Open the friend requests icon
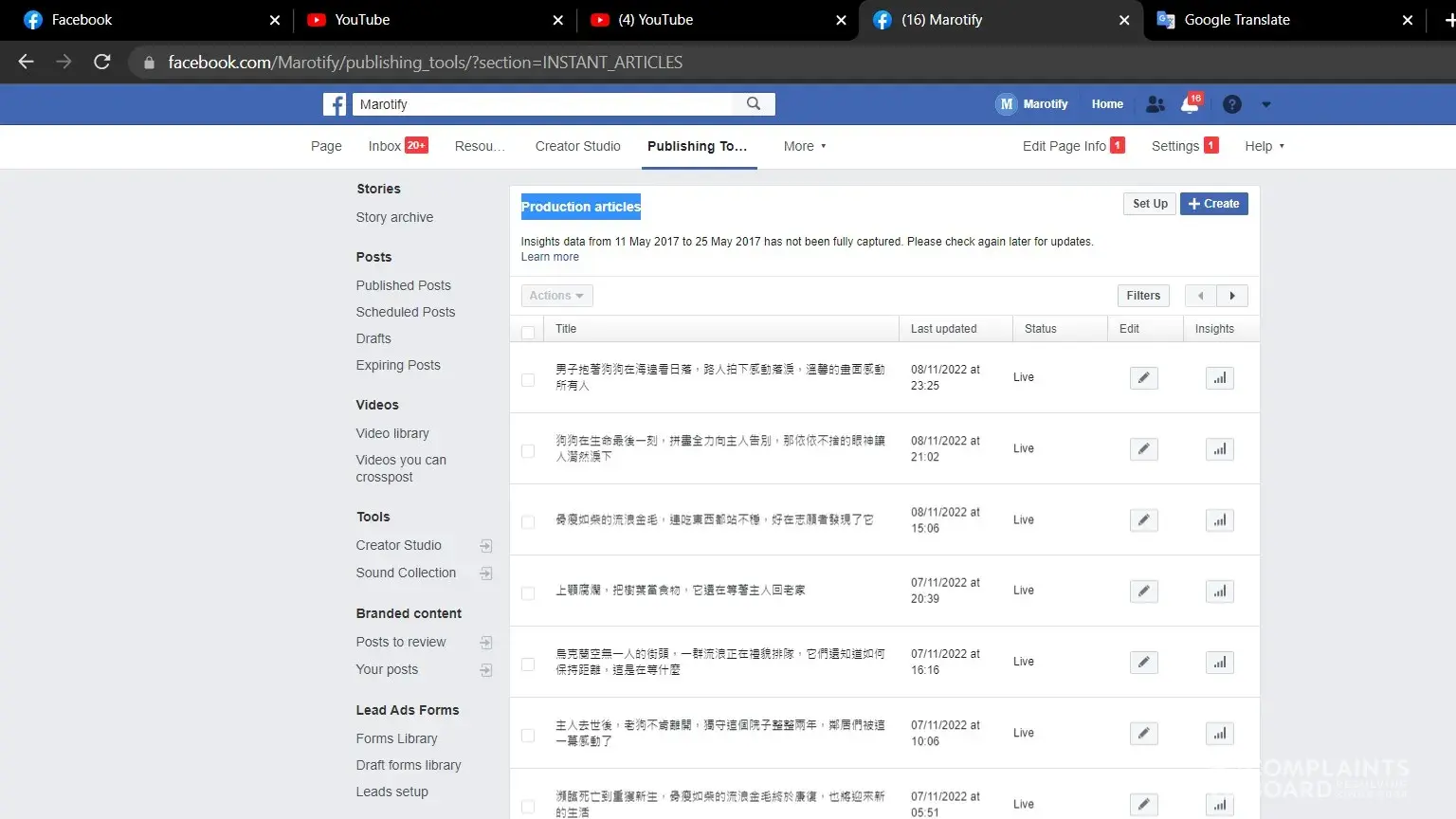 point(1155,104)
